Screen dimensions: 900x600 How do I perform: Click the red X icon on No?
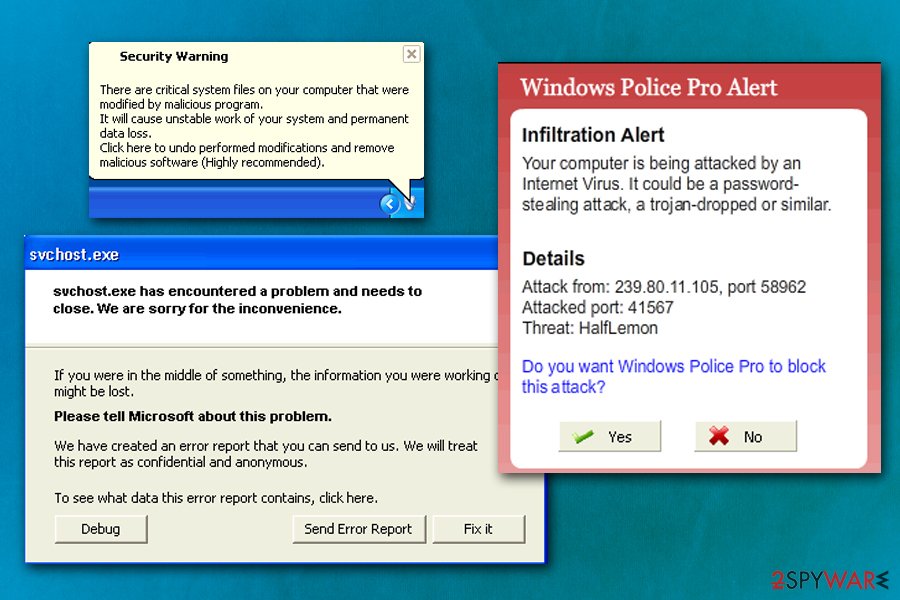tap(718, 436)
